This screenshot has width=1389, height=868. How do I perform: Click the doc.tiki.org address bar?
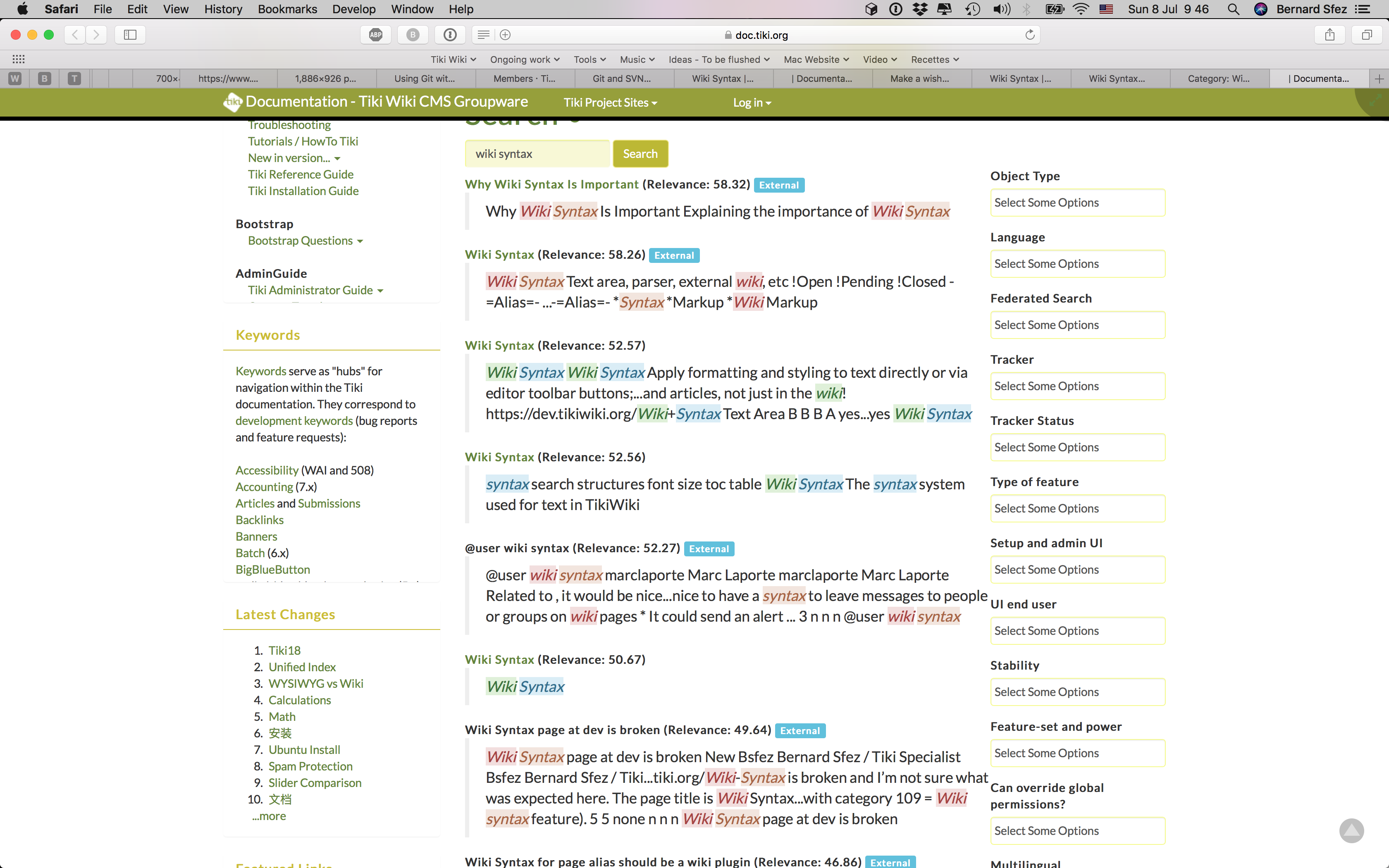755,35
